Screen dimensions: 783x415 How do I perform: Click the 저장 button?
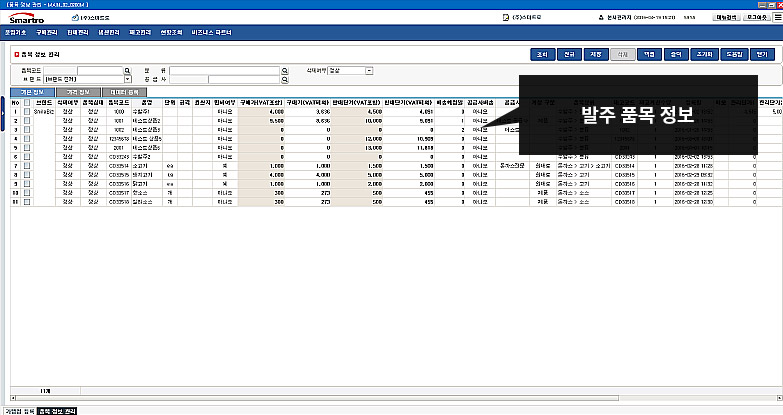tap(596, 54)
